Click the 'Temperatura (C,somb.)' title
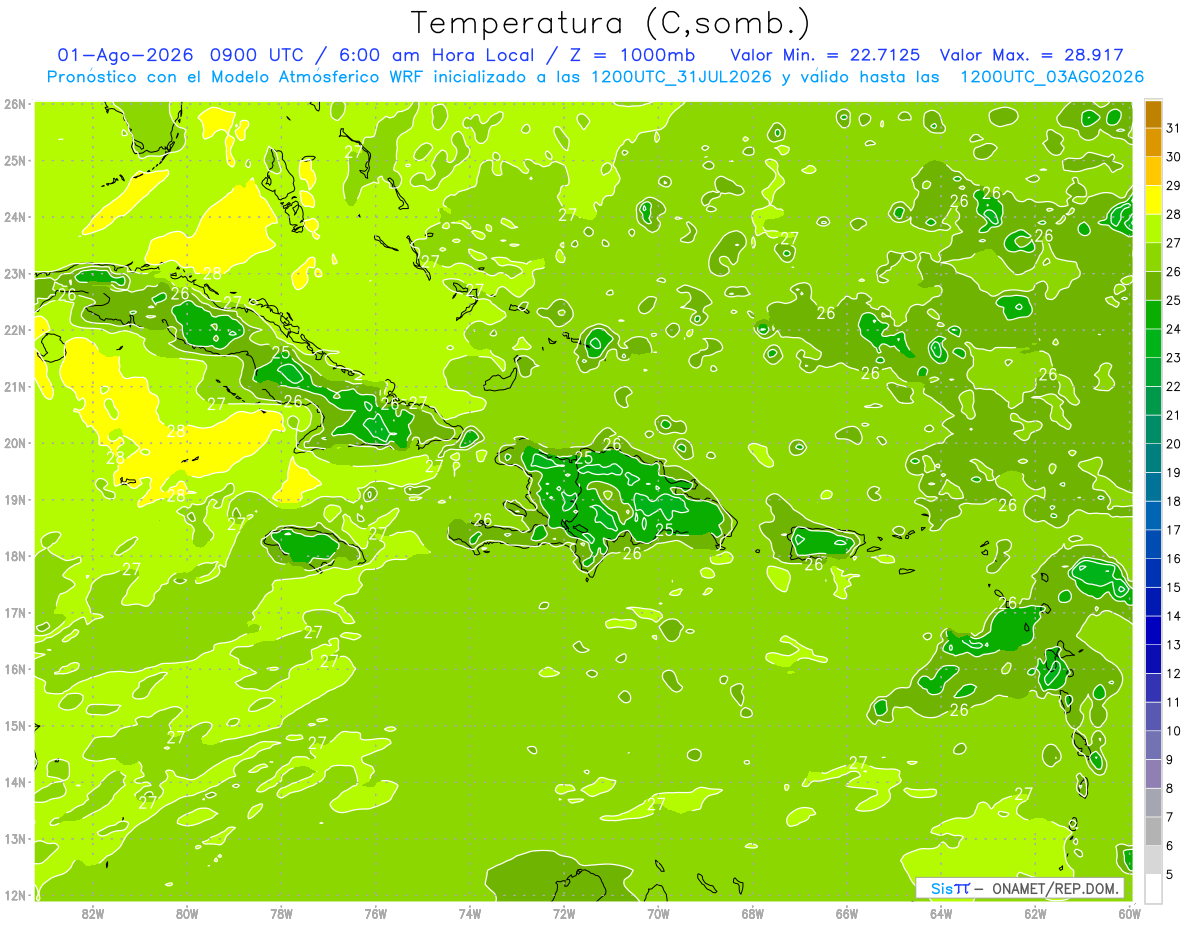The height and width of the screenshot is (927, 1200). [x=611, y=23]
